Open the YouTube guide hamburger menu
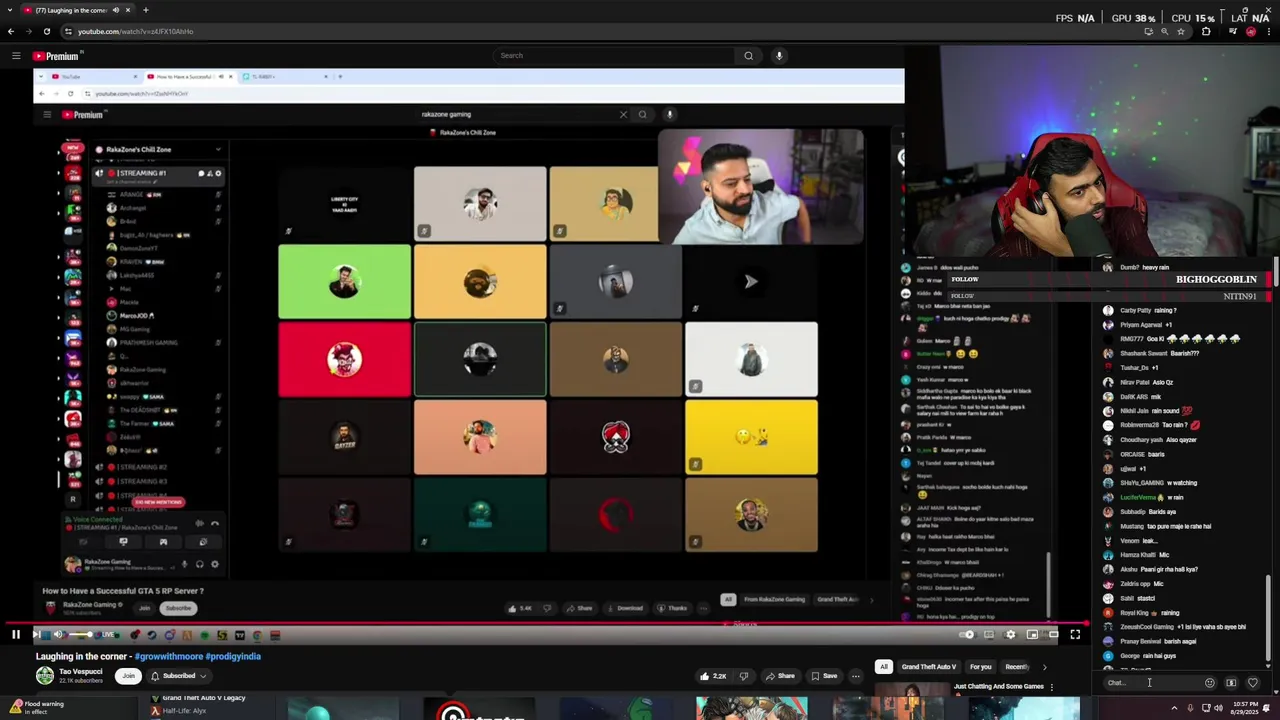 [16, 56]
